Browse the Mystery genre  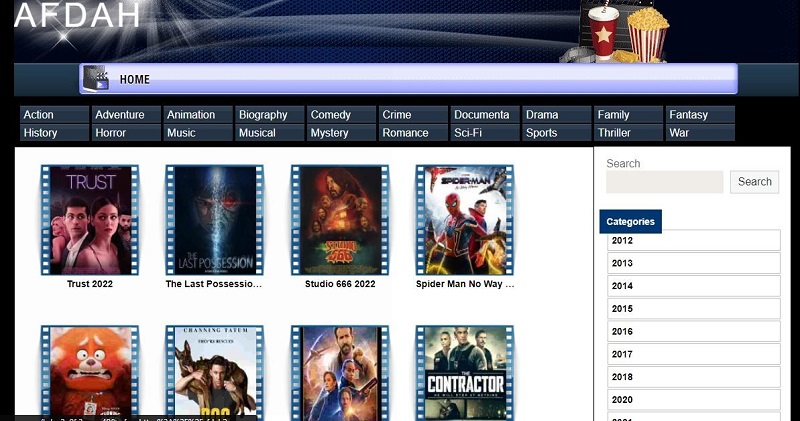click(x=341, y=133)
